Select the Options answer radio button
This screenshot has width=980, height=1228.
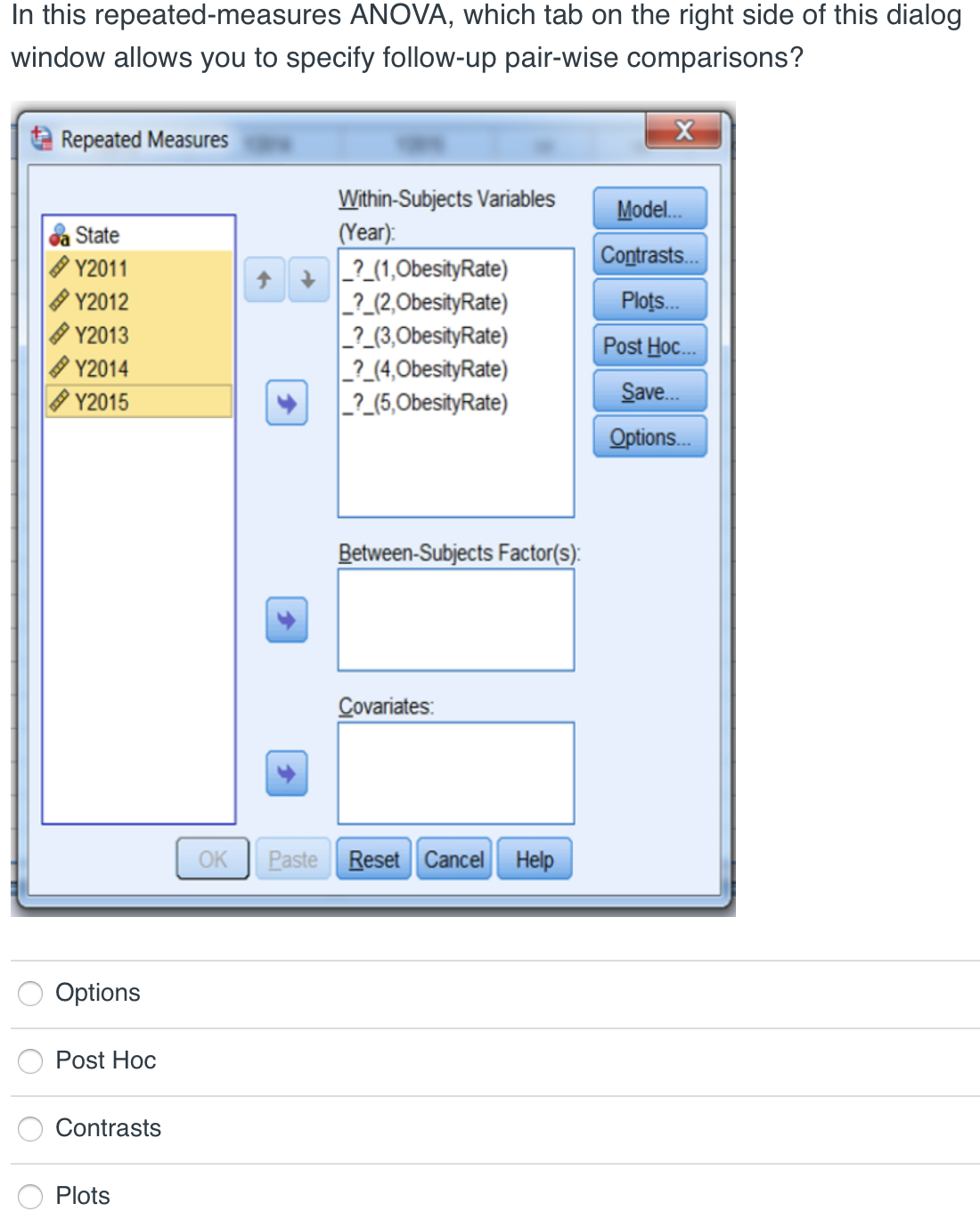pos(29,994)
